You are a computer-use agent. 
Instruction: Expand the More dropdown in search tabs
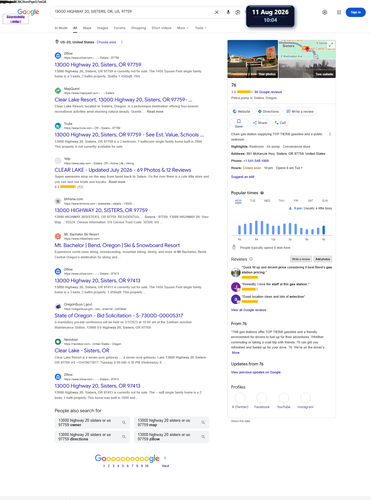pos(183,28)
